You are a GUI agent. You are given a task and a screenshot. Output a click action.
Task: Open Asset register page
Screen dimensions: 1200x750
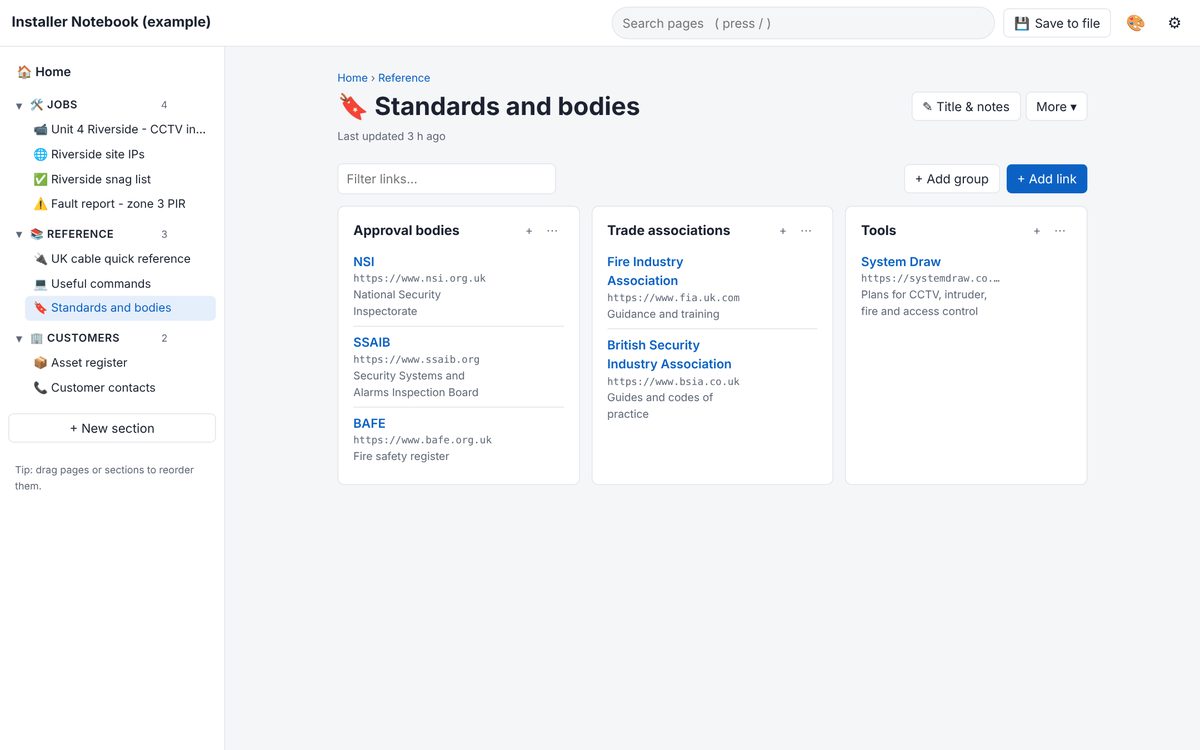(120, 363)
